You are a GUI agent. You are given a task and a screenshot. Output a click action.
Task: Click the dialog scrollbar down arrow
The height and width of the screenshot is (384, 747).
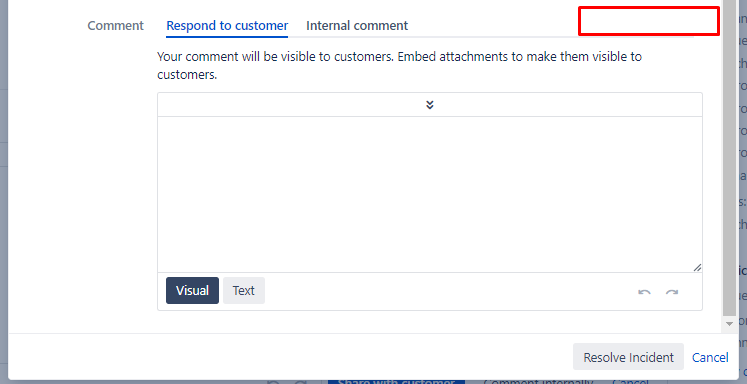[729, 323]
